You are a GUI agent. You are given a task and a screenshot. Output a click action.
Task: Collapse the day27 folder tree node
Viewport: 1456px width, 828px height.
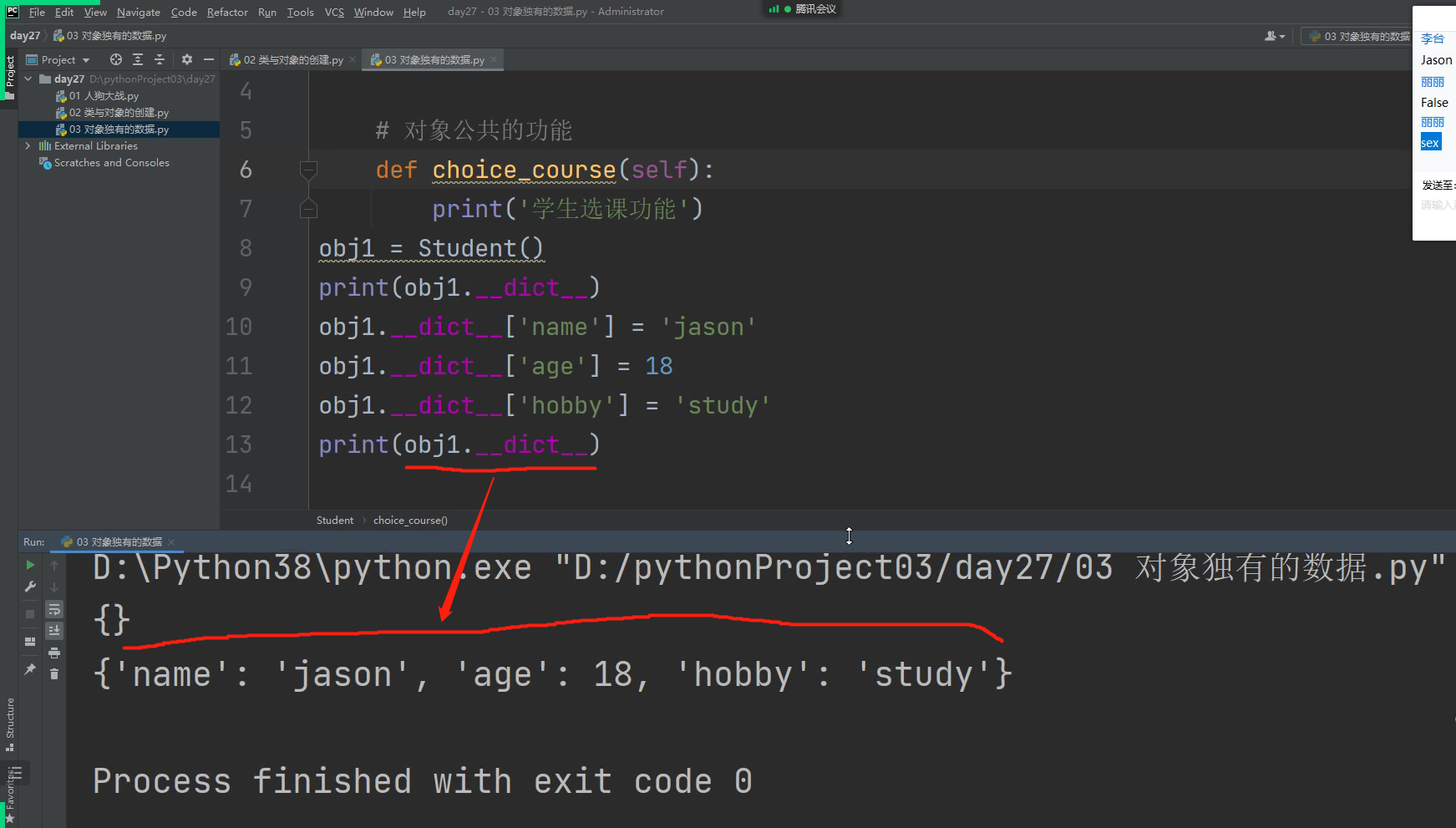tap(28, 79)
